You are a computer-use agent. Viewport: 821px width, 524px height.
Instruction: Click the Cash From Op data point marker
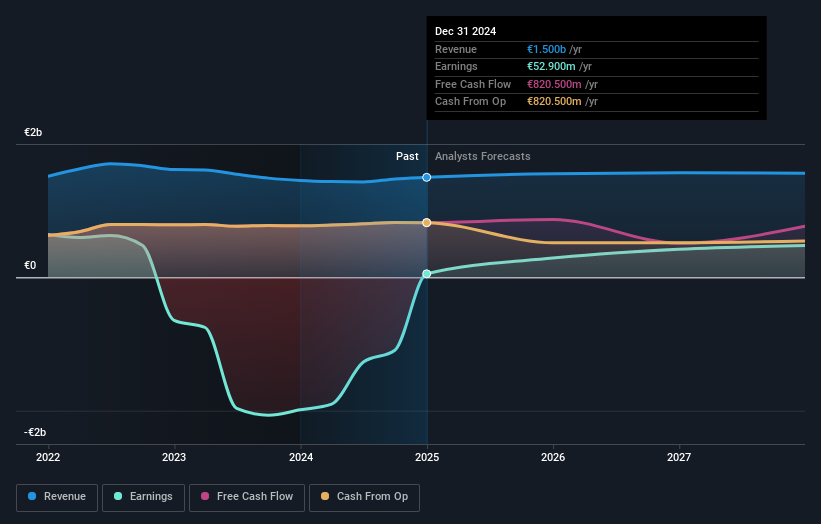427,222
